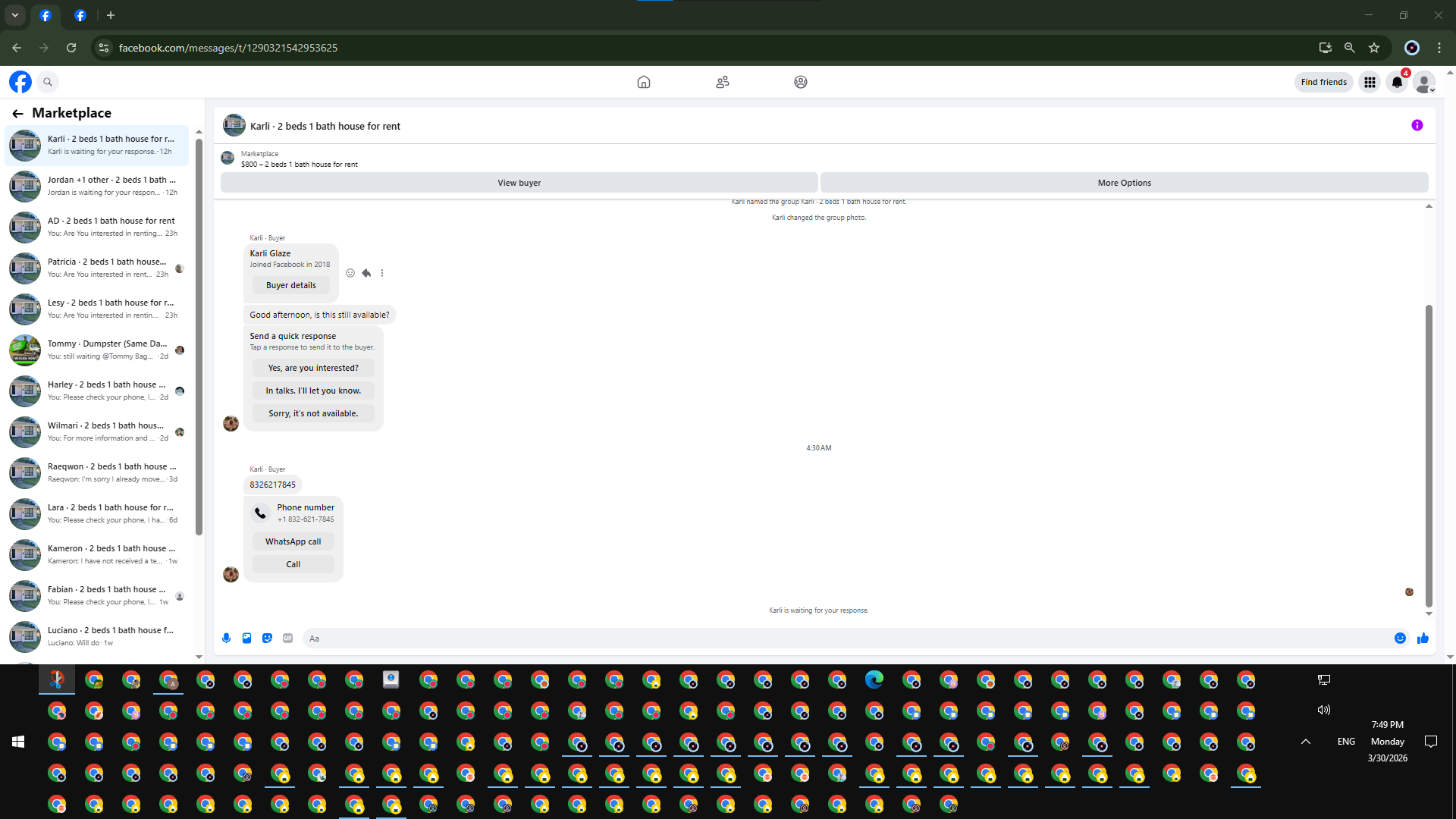Viewport: 1456px width, 819px height.
Task: Open the GIF picker icon
Action: coord(287,639)
